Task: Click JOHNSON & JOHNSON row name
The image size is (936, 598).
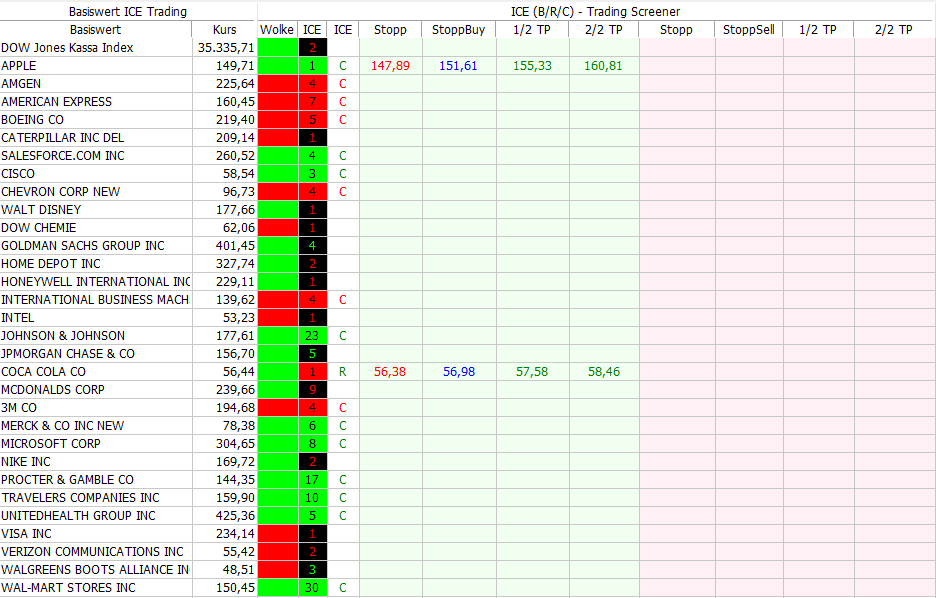Action: pyautogui.click(x=63, y=335)
